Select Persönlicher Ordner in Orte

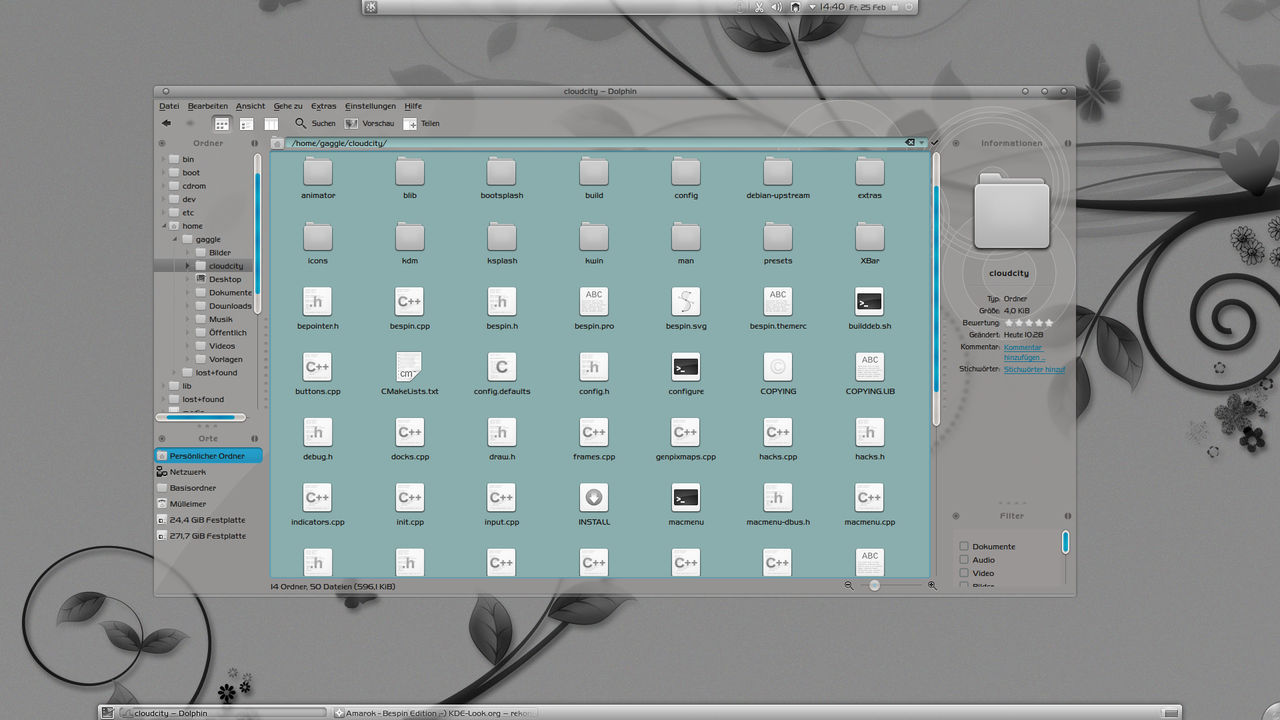208,456
